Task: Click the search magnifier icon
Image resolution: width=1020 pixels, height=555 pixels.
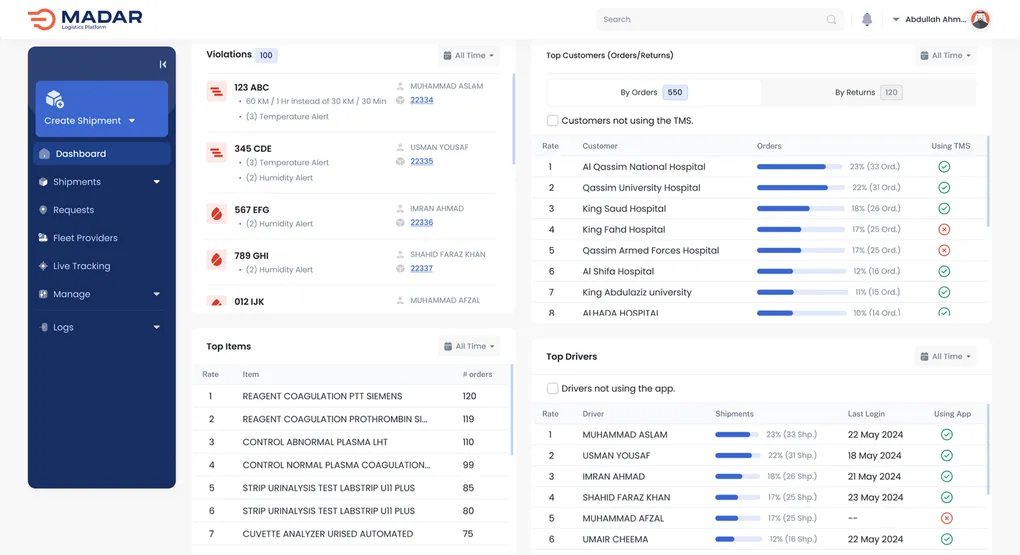Action: point(831,19)
